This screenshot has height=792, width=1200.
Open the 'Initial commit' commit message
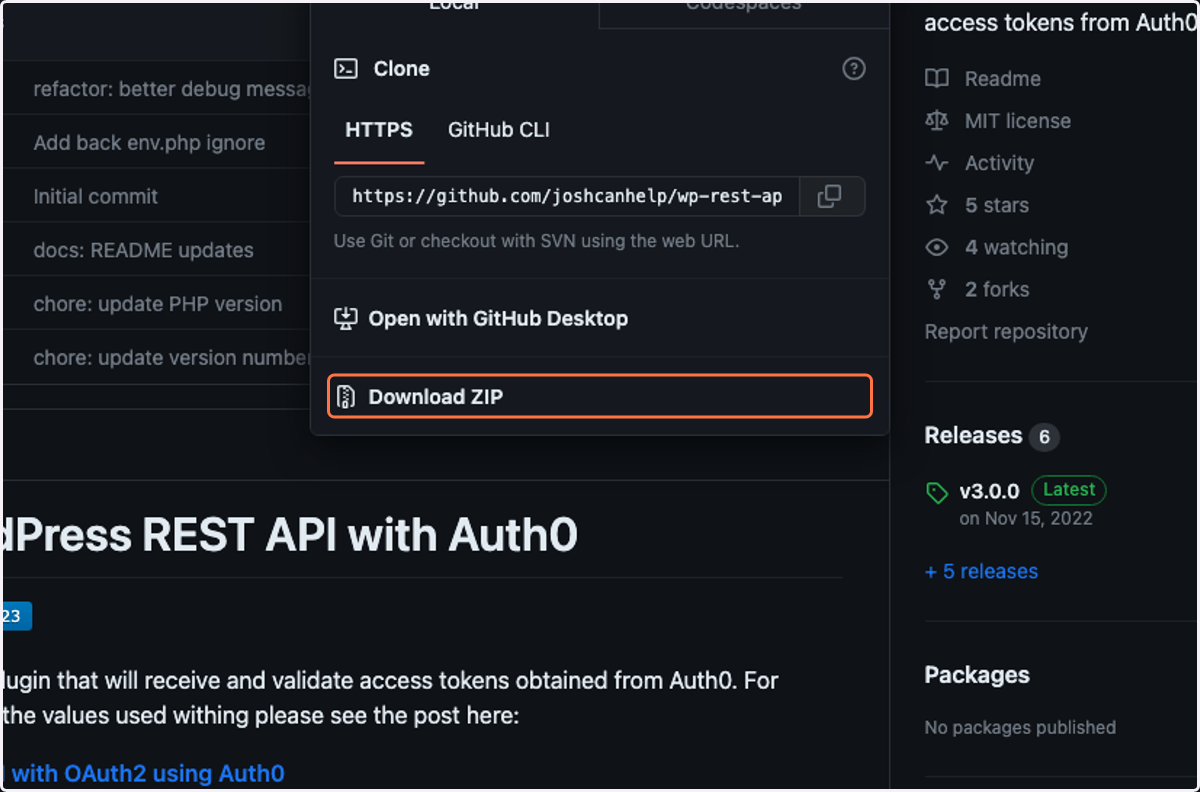[95, 196]
